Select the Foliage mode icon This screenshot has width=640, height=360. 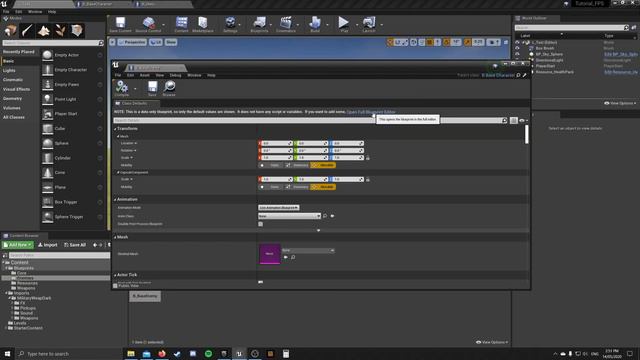point(60,31)
